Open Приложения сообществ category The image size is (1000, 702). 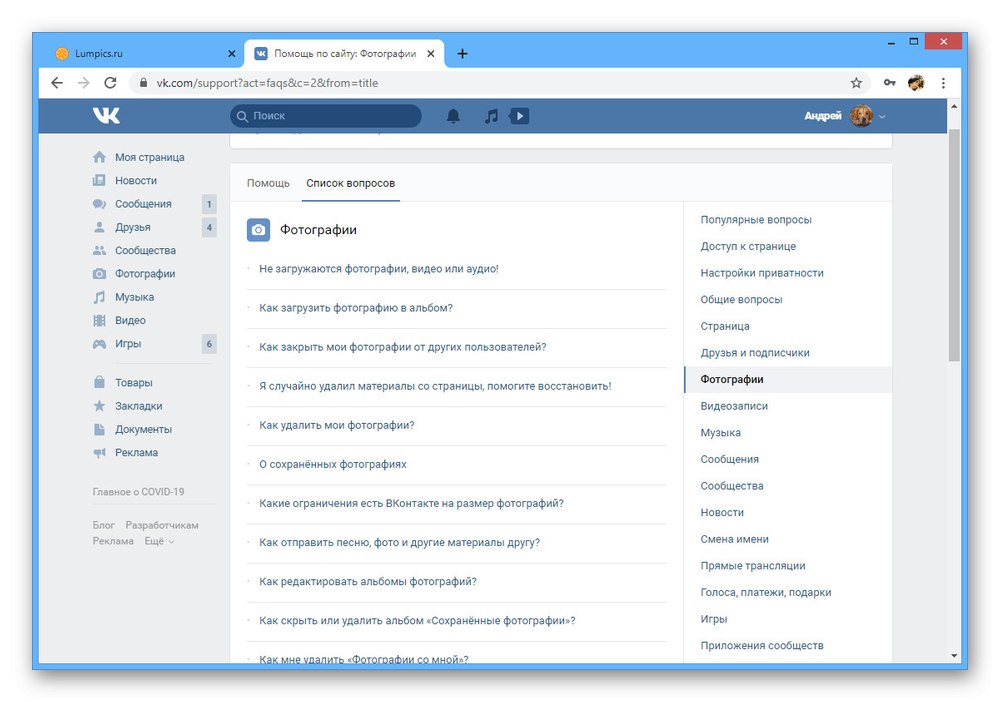[x=762, y=646]
